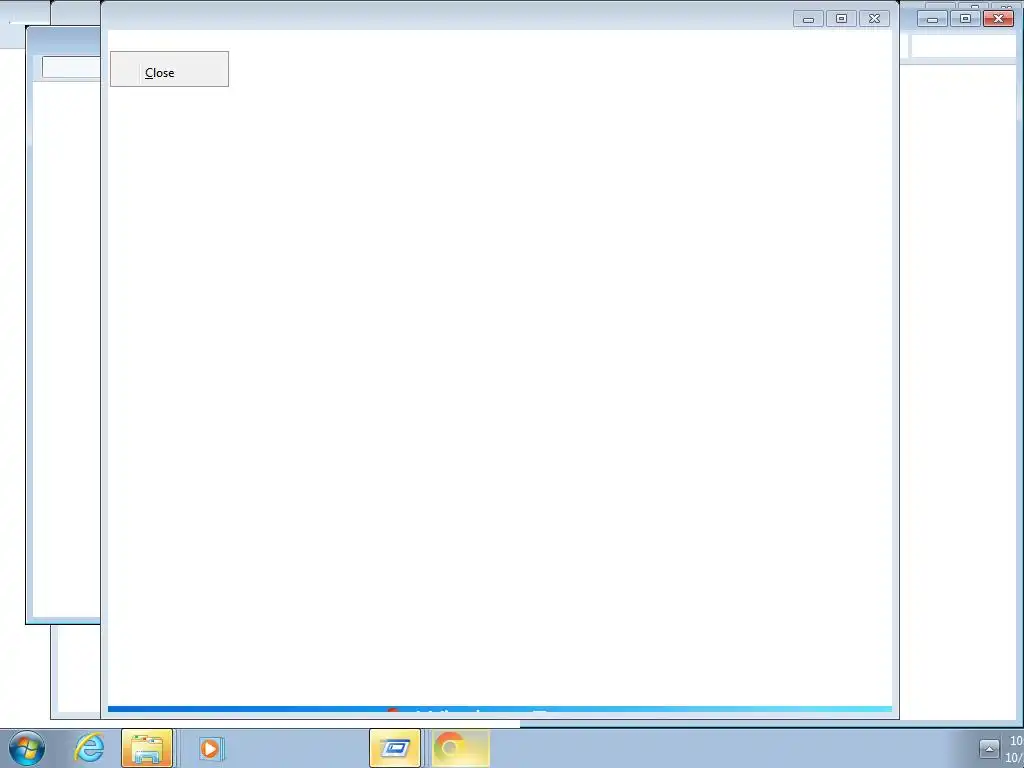Screen dimensions: 1024x768
Task: Click the Close button in the front window
Action: tap(169, 69)
